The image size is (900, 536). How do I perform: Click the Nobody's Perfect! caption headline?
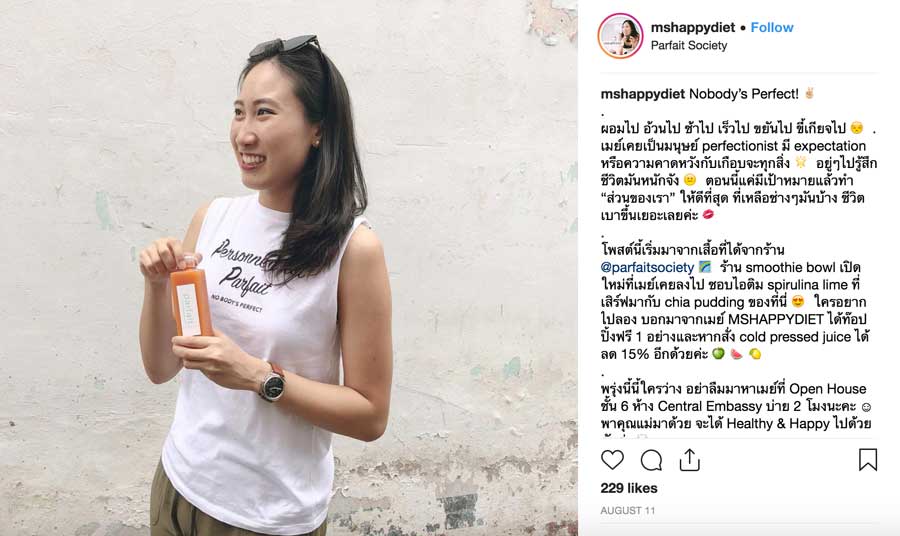743,94
